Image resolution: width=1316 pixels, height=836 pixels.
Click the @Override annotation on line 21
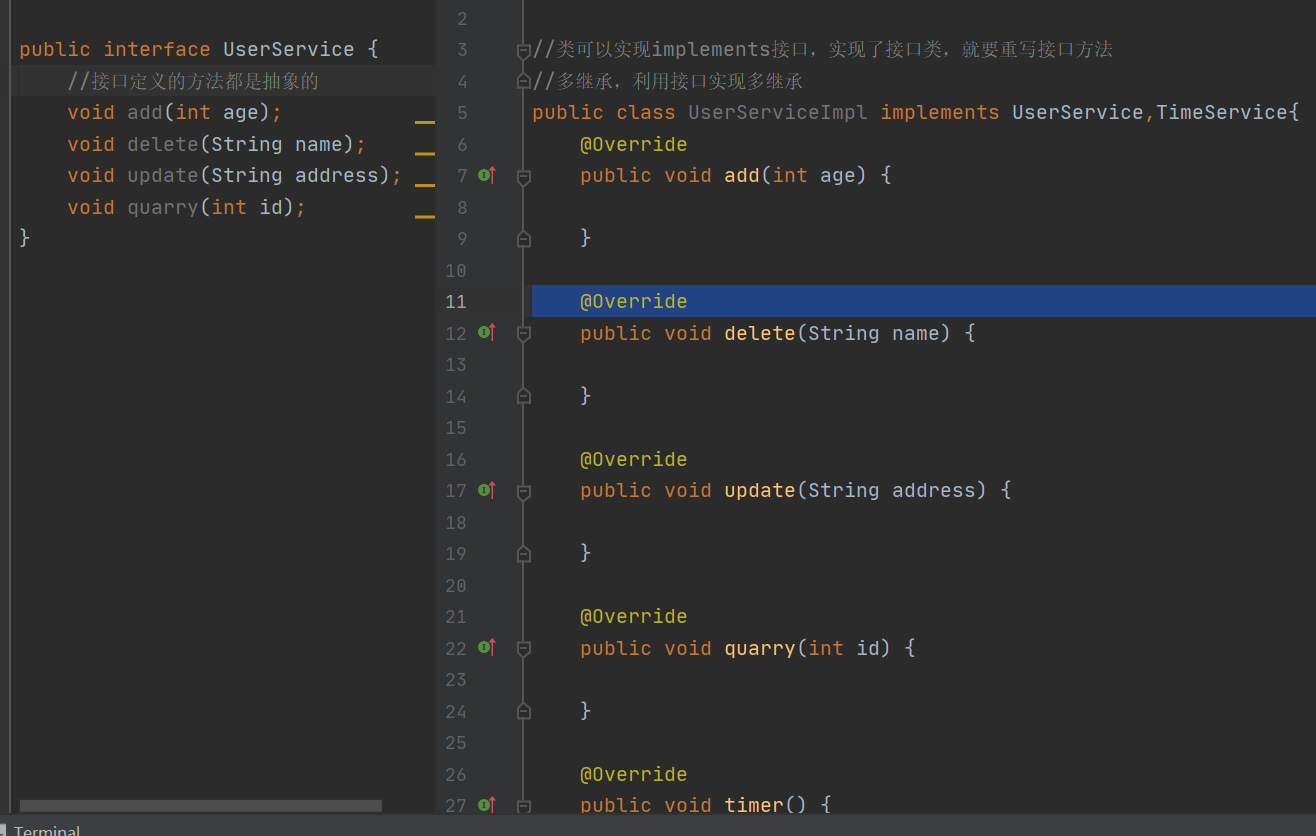pyautogui.click(x=634, y=616)
